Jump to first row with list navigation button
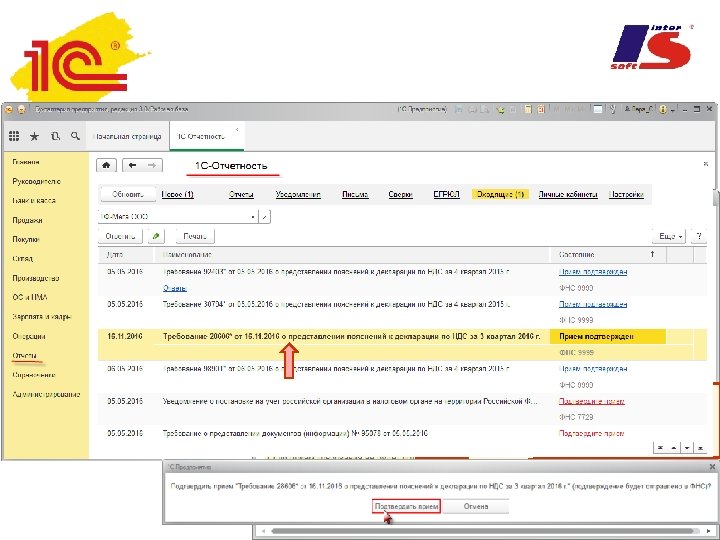The image size is (720, 540). click(x=660, y=448)
